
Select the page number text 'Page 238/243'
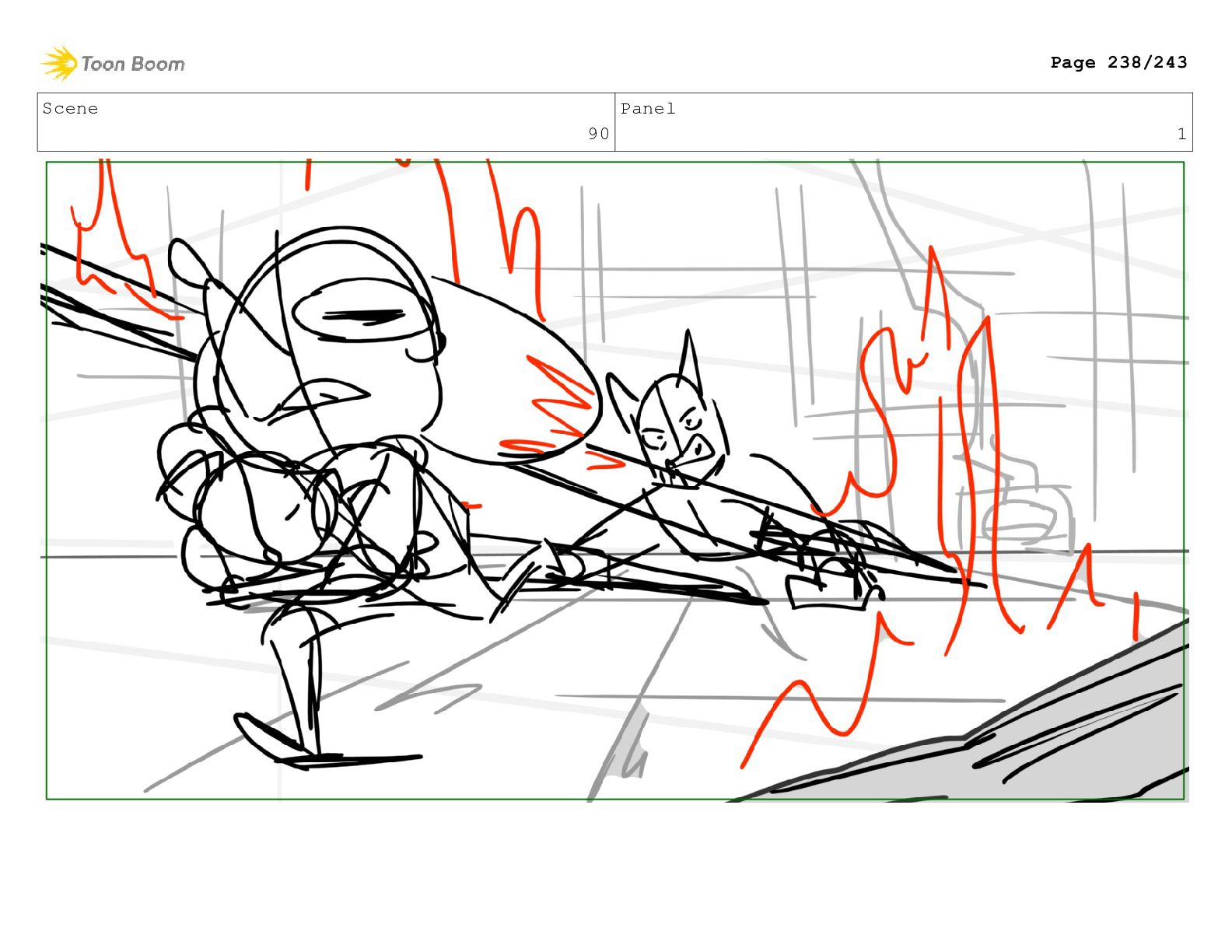click(x=1118, y=62)
